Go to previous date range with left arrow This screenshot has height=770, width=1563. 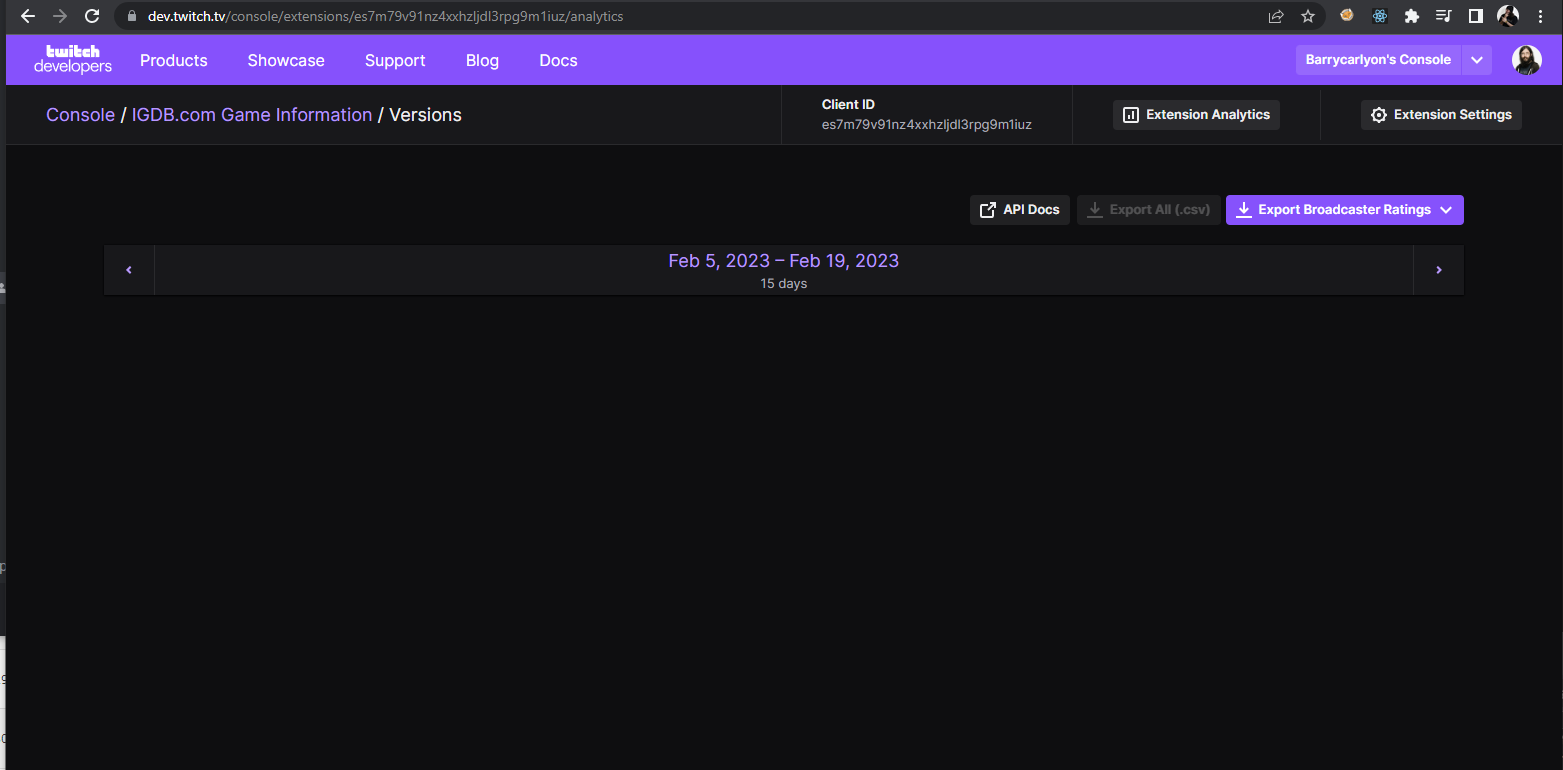129,269
